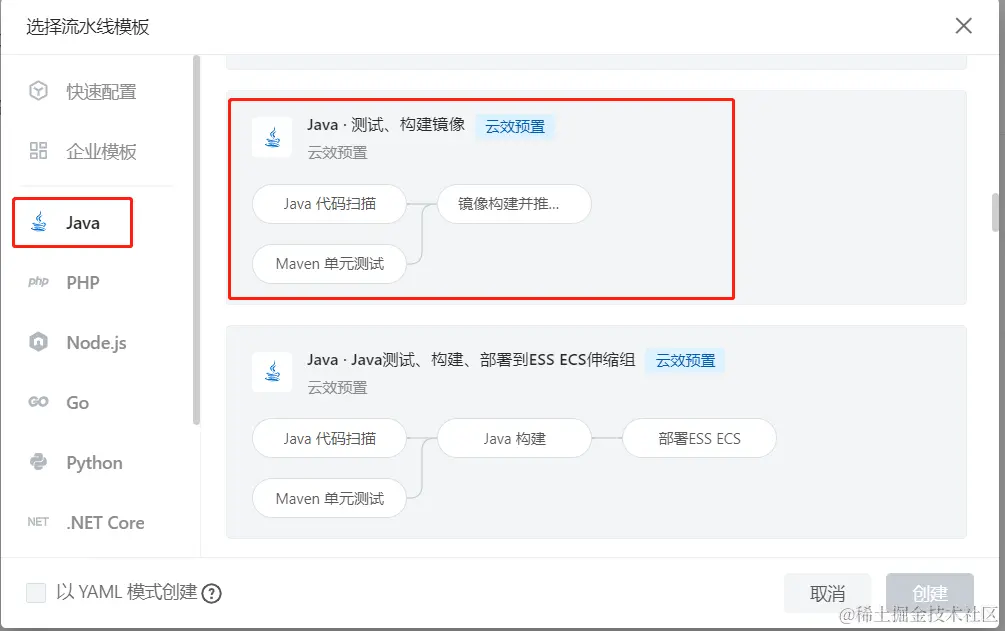This screenshot has height=631, width=1005.
Task: Click the 取消 button
Action: (828, 592)
